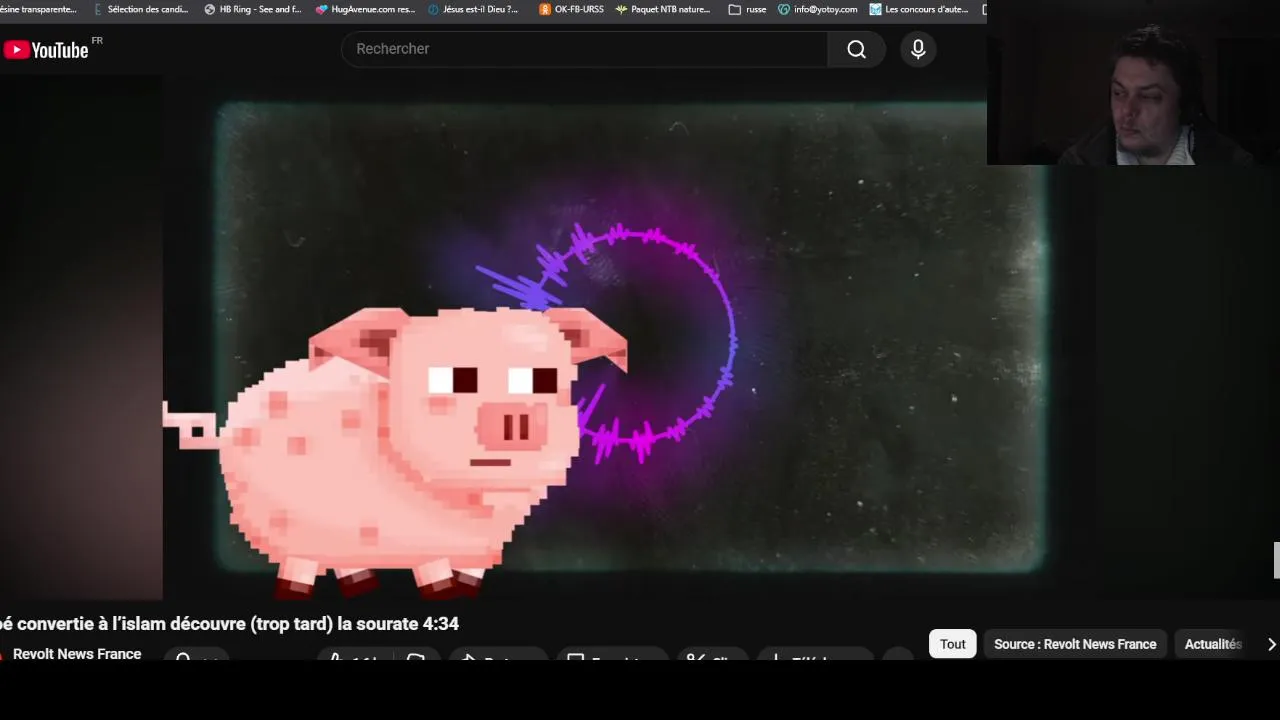Click the video title about sourate 4:34
The width and height of the screenshot is (1280, 720).
pyautogui.click(x=229, y=624)
